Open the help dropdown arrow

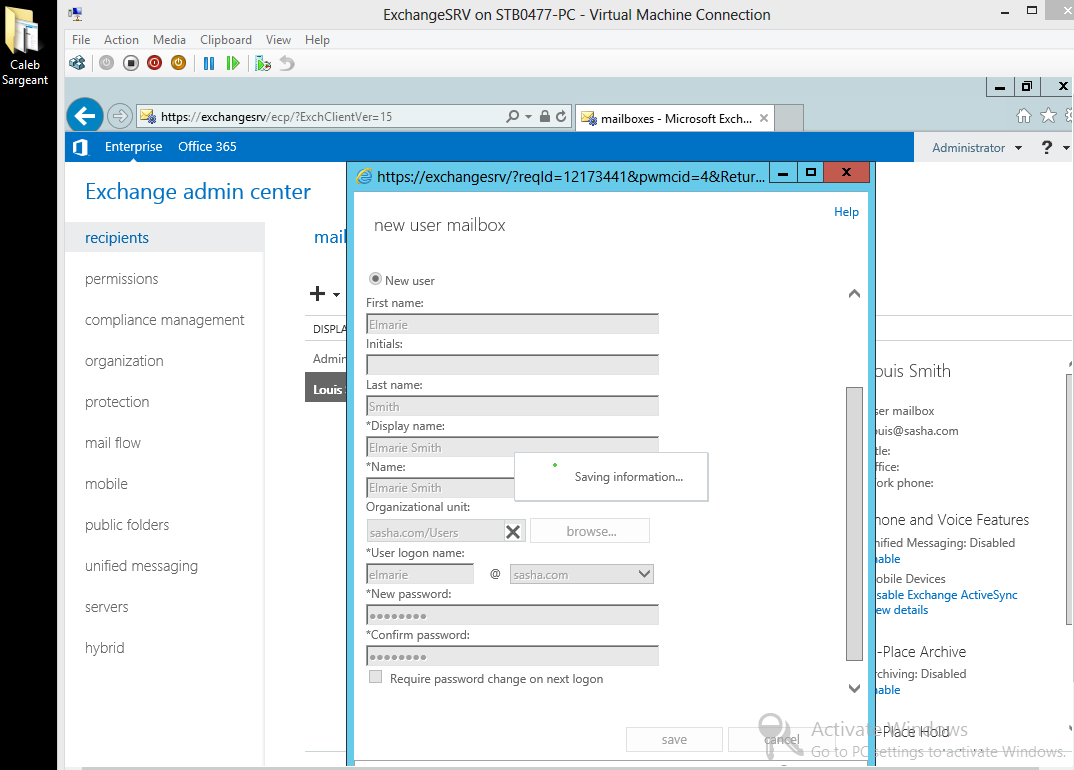pos(1066,147)
